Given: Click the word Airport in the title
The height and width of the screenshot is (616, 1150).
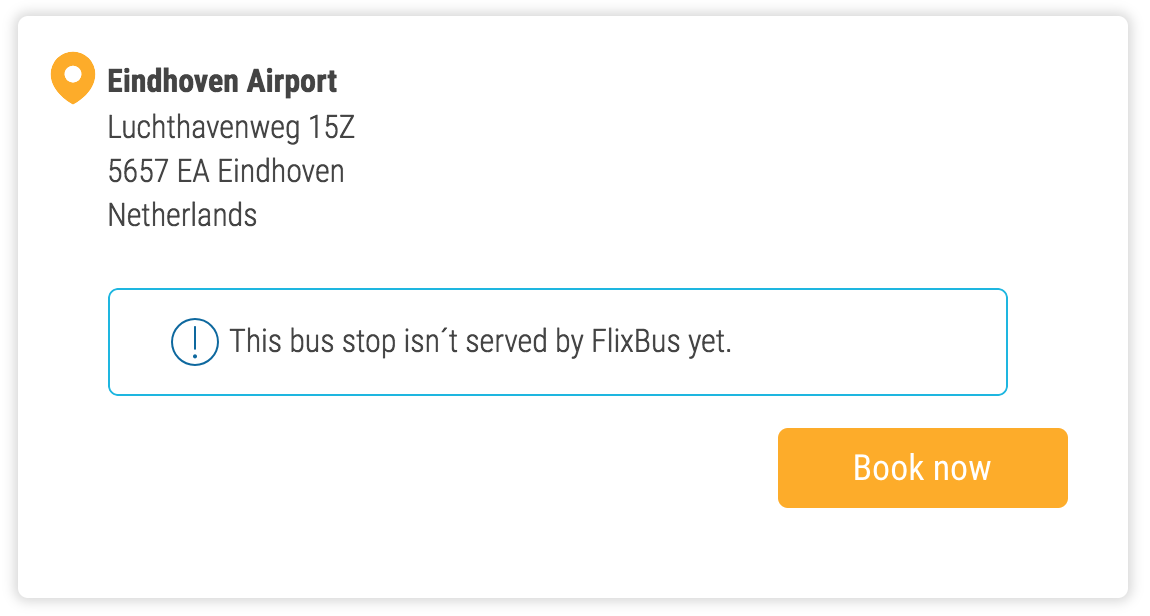Looking at the screenshot, I should 293,81.
